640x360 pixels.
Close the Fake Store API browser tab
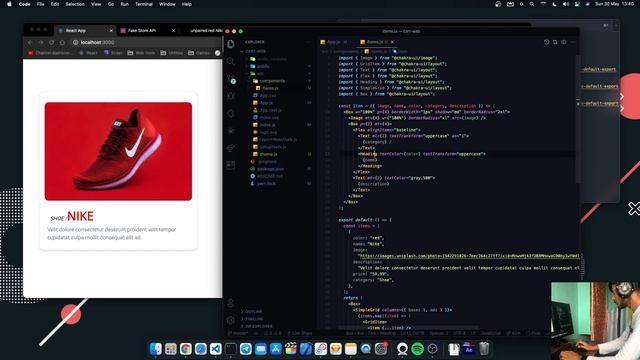[x=173, y=31]
